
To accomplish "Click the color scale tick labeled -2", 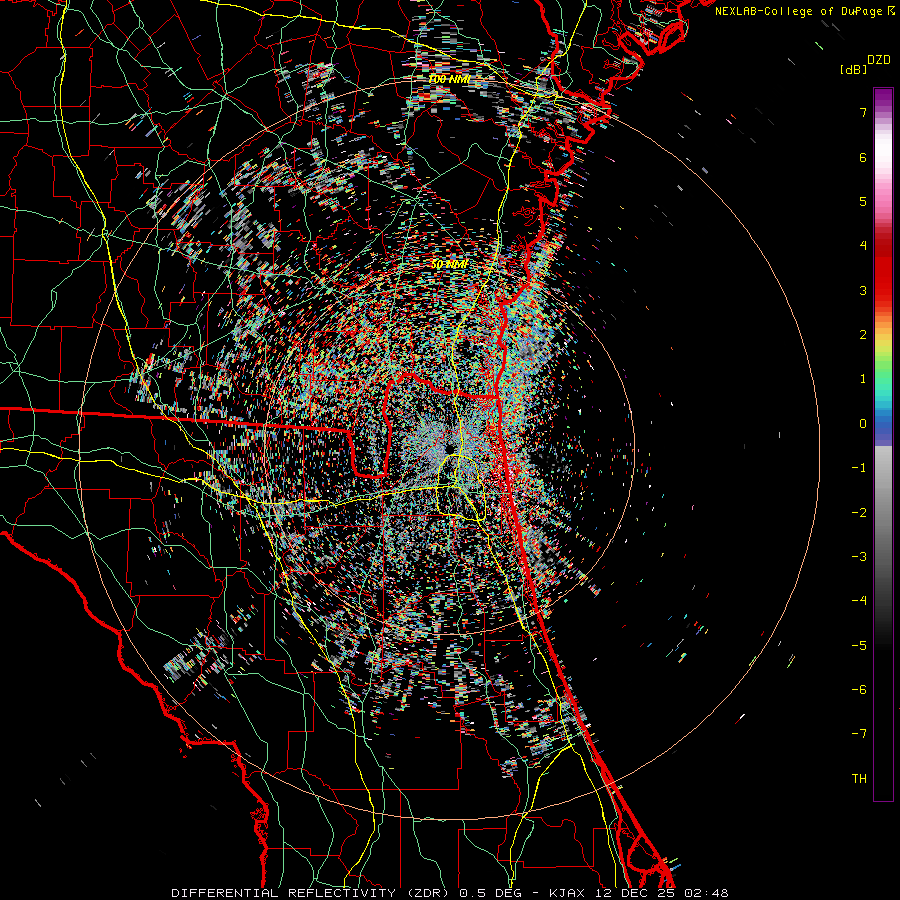I will point(859,513).
